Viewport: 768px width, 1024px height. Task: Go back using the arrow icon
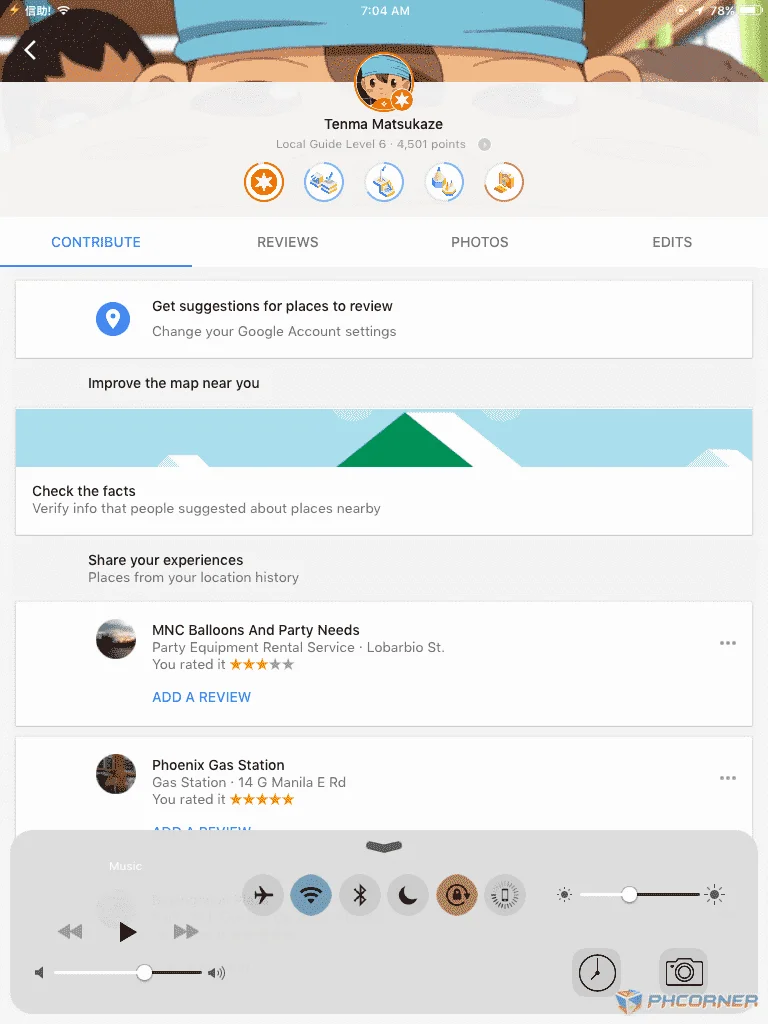[x=30, y=50]
